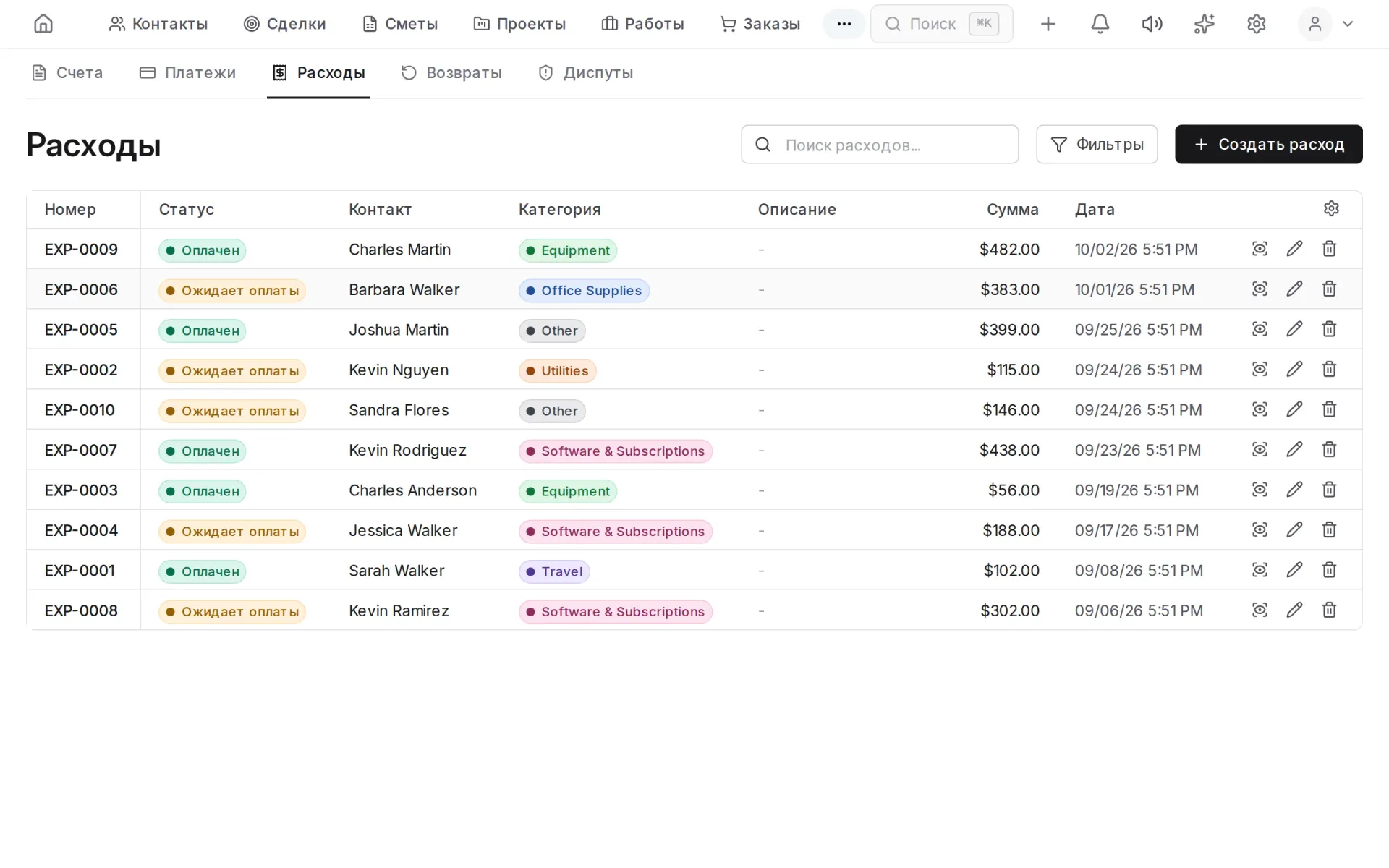View details of expense EXP-0010
Image resolution: width=1389 pixels, height=868 pixels.
[1260, 409]
